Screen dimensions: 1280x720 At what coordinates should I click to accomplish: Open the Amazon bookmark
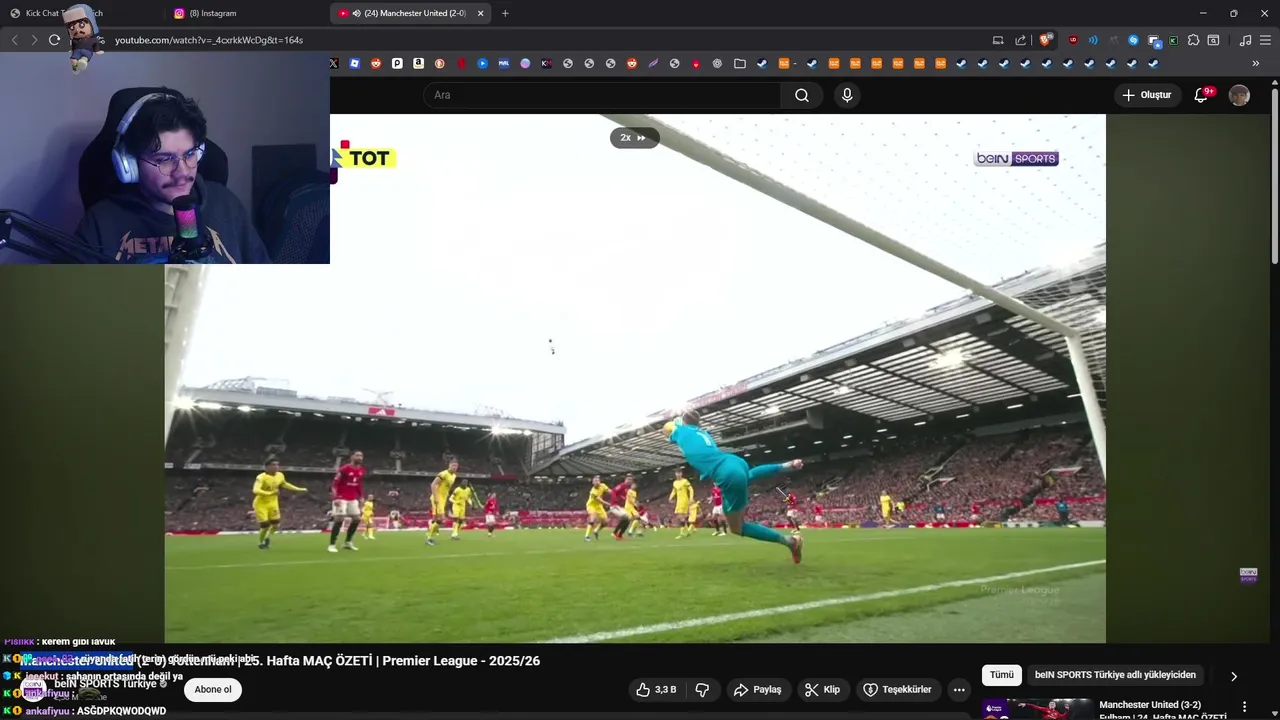point(419,63)
